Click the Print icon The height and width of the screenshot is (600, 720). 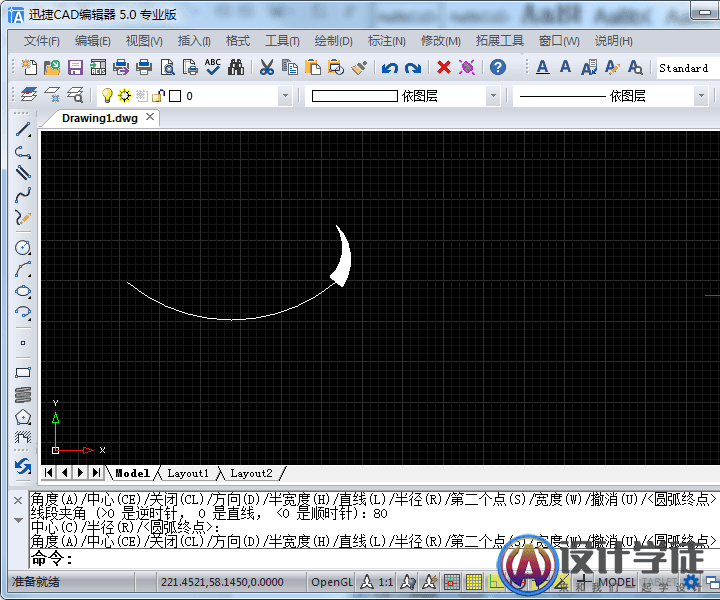(144, 67)
